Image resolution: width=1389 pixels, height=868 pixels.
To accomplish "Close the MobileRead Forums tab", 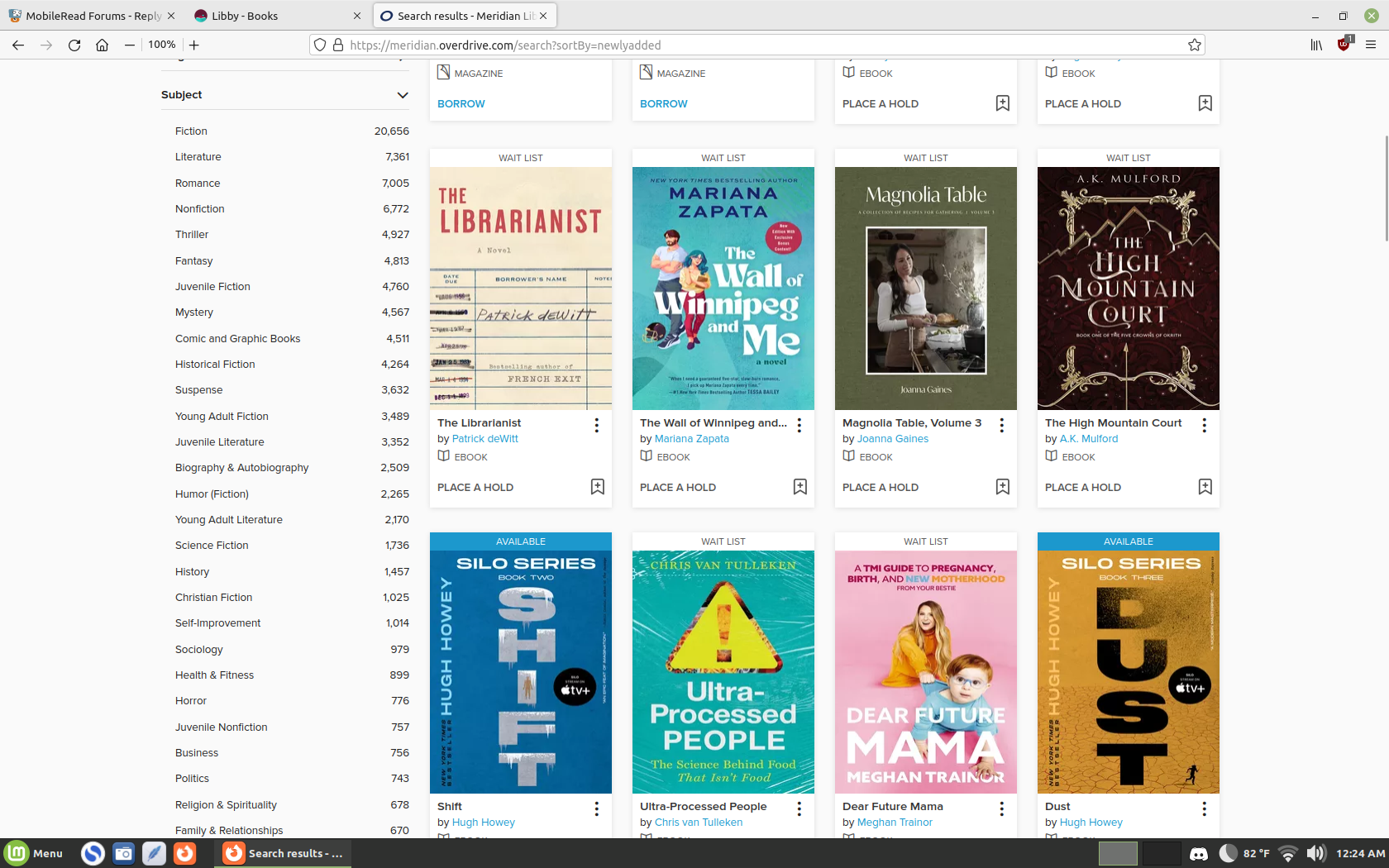I will (171, 16).
